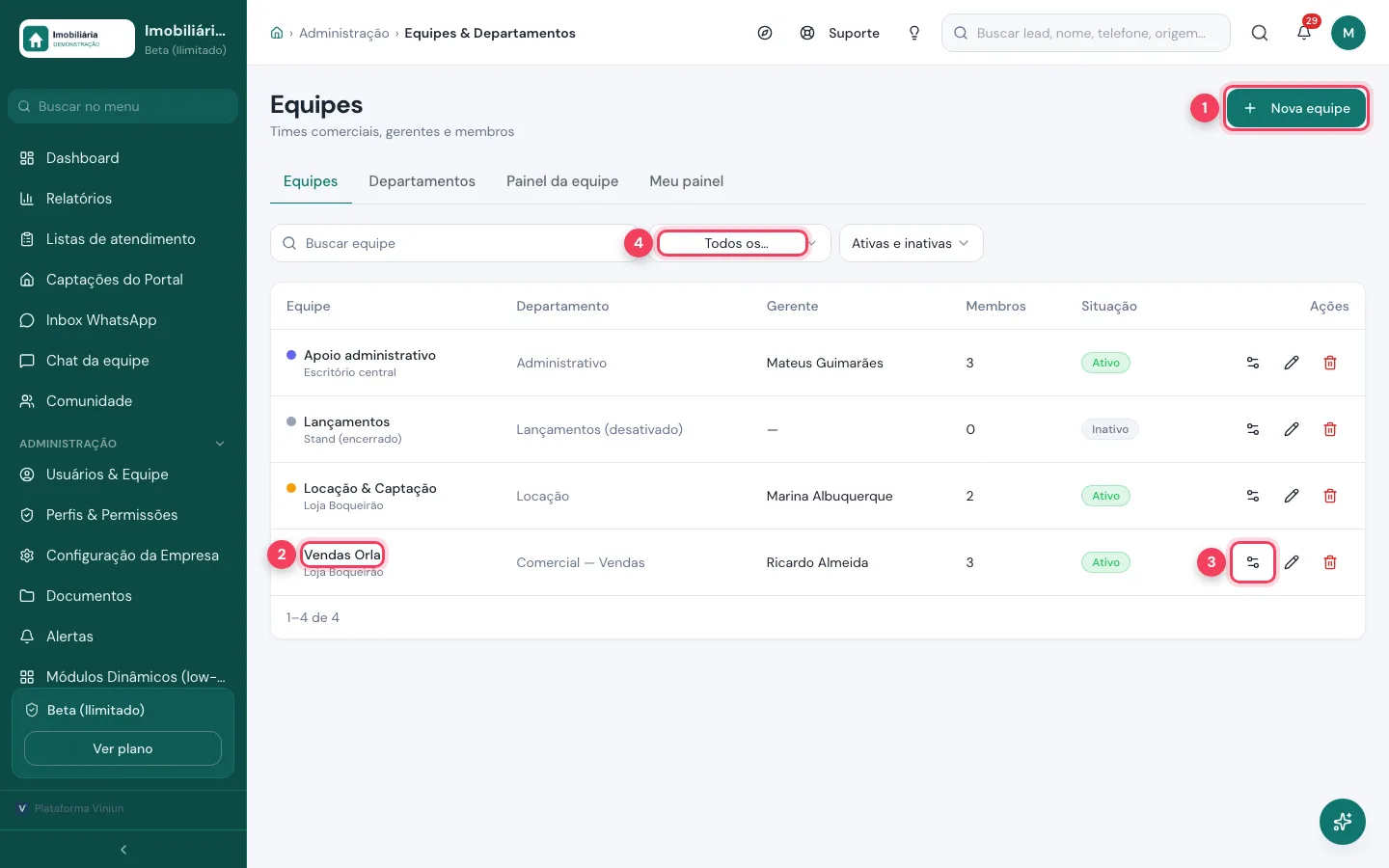This screenshot has height=868, width=1389.
Task: Open settings icon for Apoio administrativo team
Action: pyautogui.click(x=1253, y=363)
